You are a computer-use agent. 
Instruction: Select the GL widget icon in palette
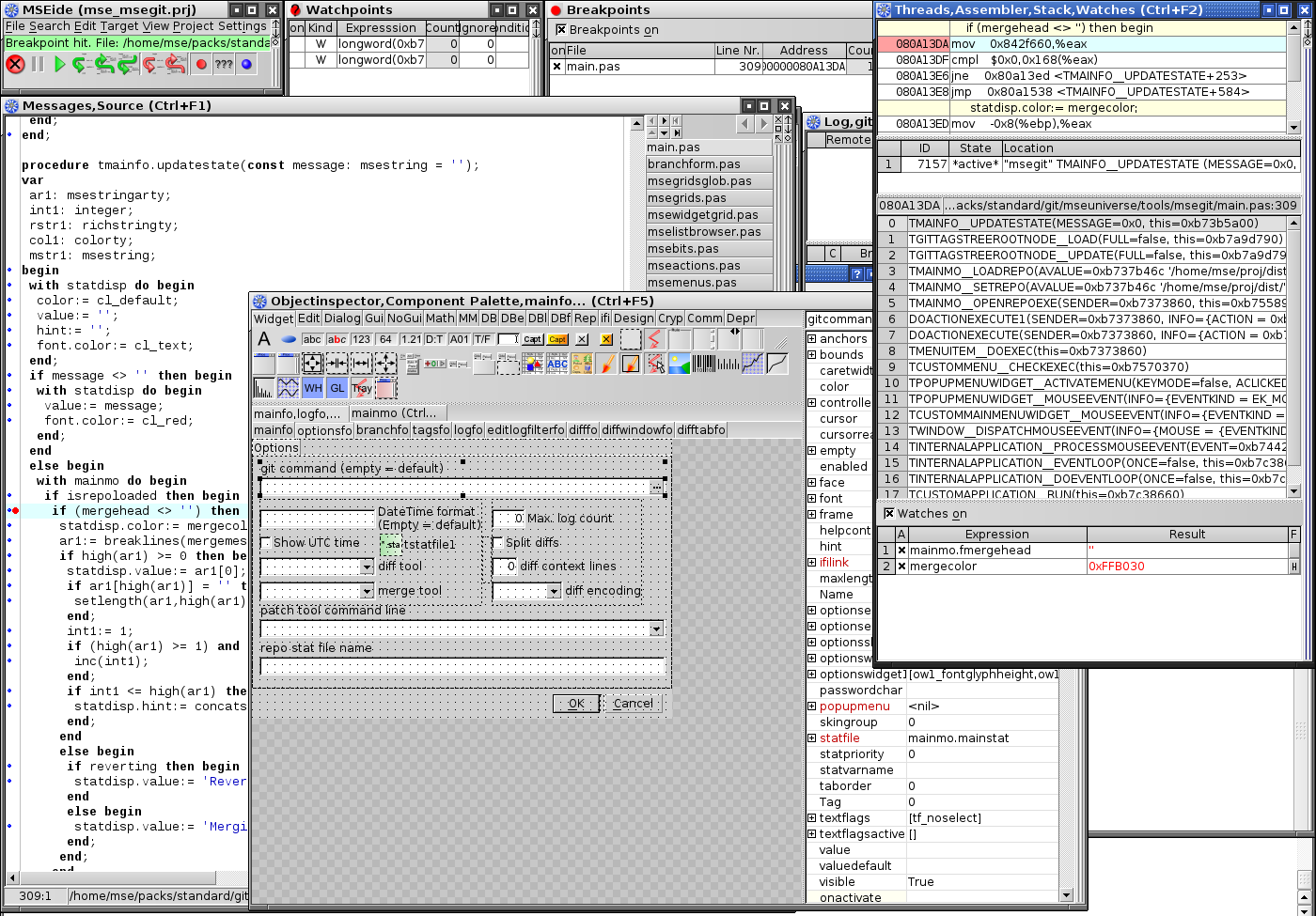337,388
